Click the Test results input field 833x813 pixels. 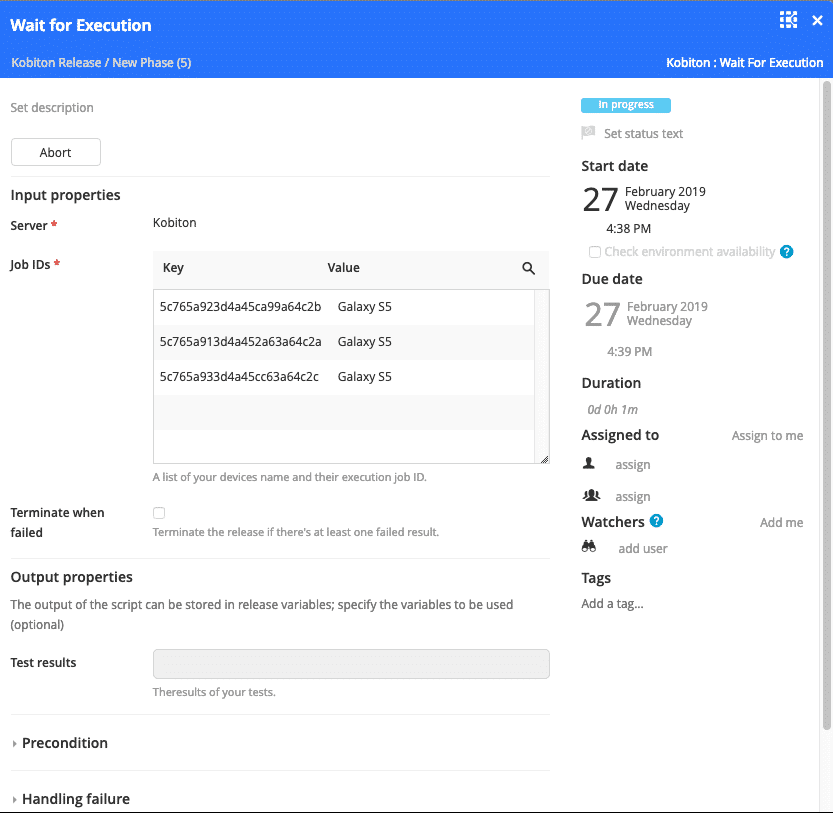[x=350, y=664]
